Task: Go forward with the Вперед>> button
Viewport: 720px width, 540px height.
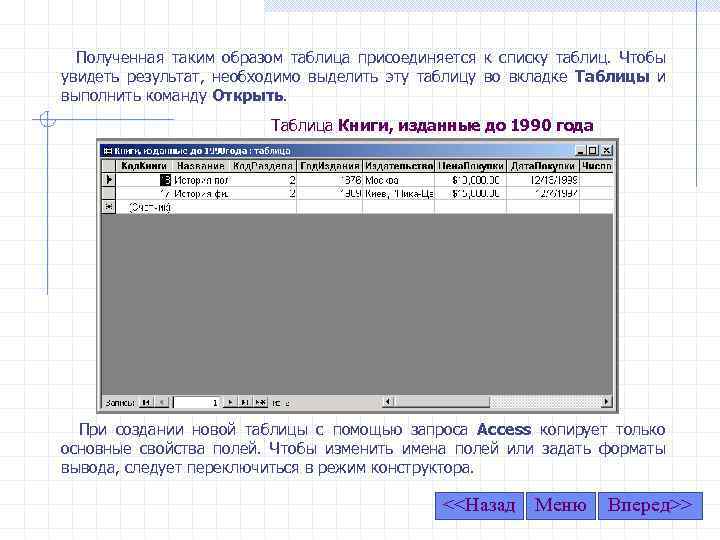Action: click(650, 506)
